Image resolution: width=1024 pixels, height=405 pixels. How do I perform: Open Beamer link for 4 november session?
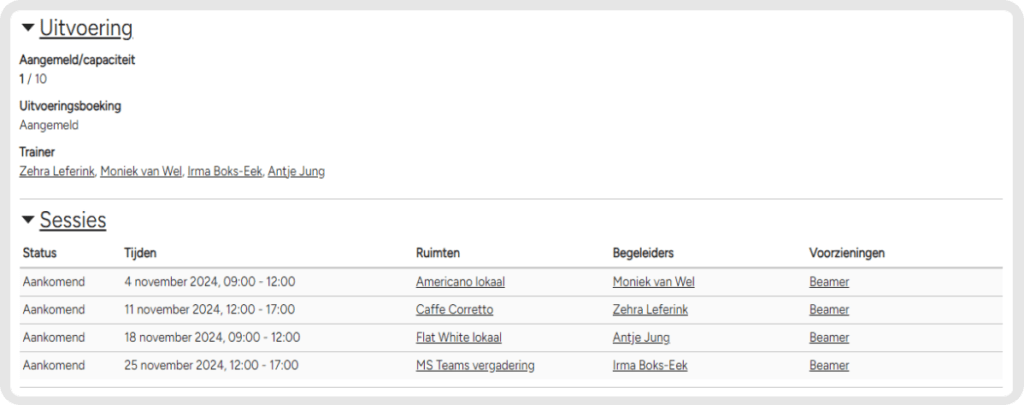pos(829,282)
